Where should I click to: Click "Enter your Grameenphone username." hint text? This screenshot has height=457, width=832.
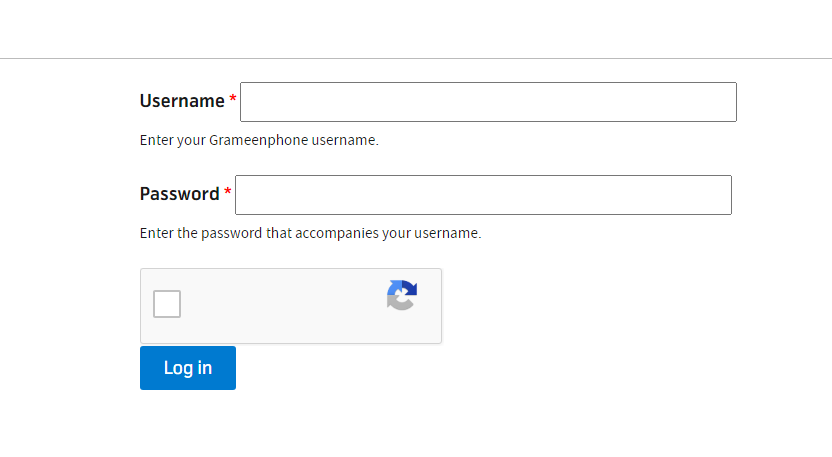[x=259, y=140]
